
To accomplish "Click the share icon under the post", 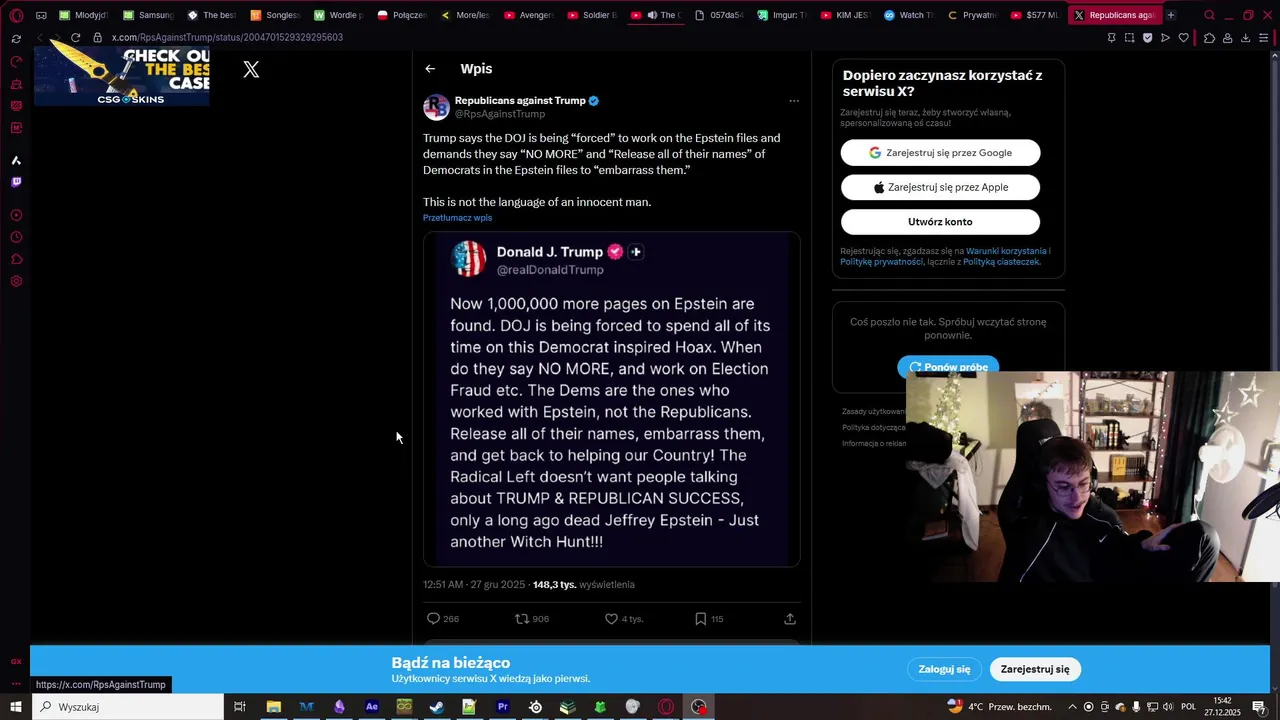I will click(790, 619).
